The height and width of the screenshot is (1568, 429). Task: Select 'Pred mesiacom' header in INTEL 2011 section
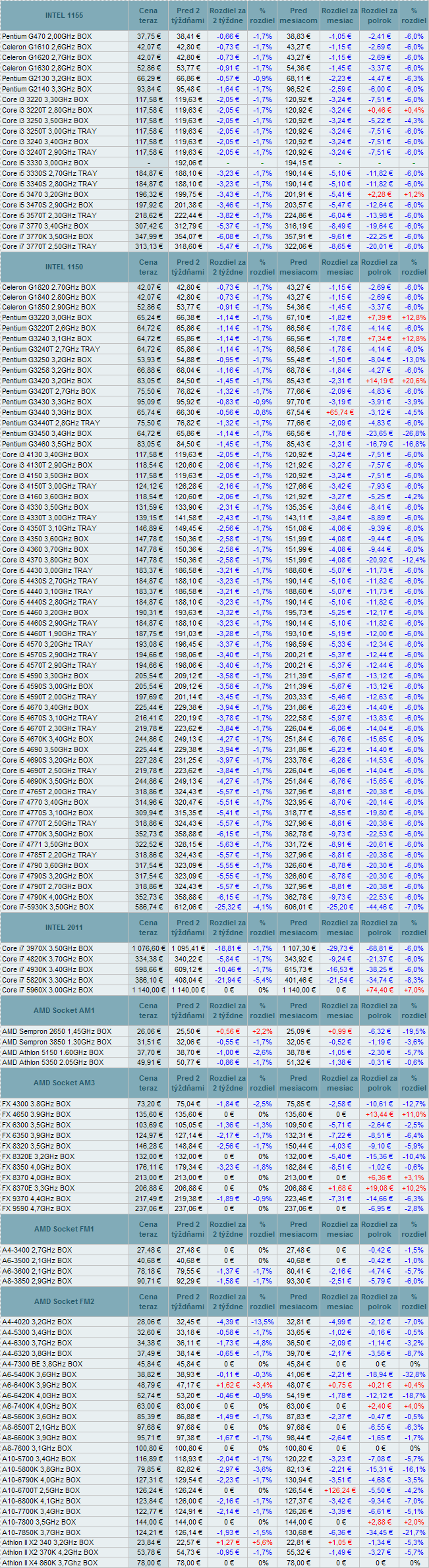(x=299, y=927)
